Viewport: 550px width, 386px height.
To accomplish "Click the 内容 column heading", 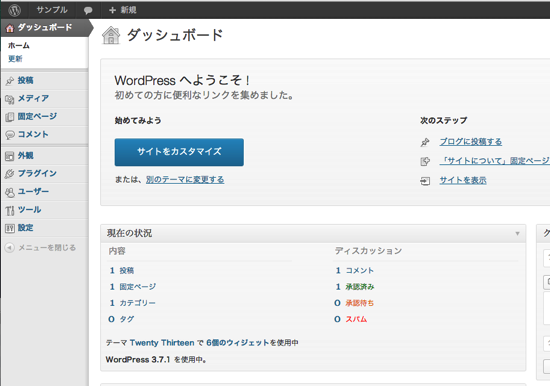I will click(x=117, y=251).
